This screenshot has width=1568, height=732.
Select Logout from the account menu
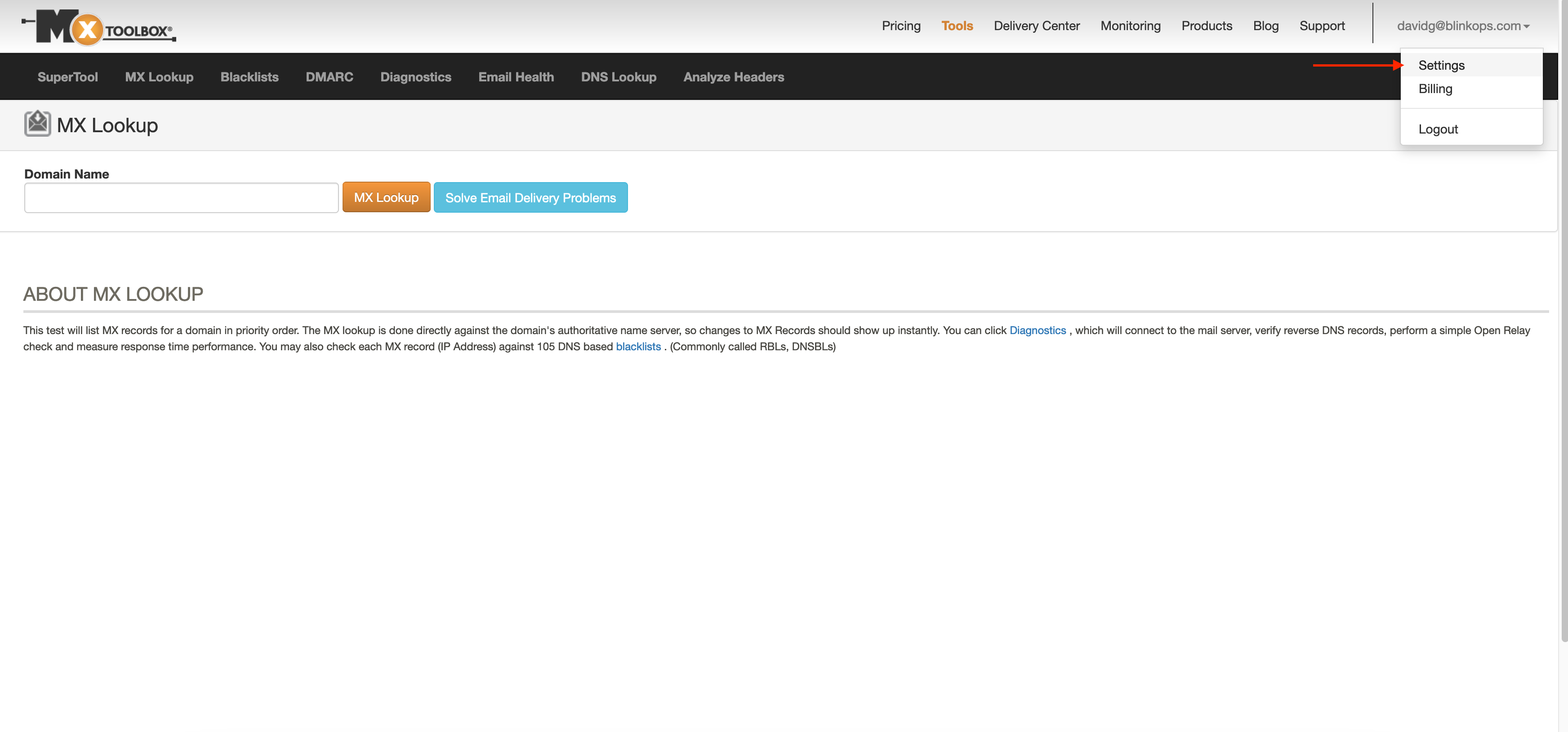[x=1471, y=129]
